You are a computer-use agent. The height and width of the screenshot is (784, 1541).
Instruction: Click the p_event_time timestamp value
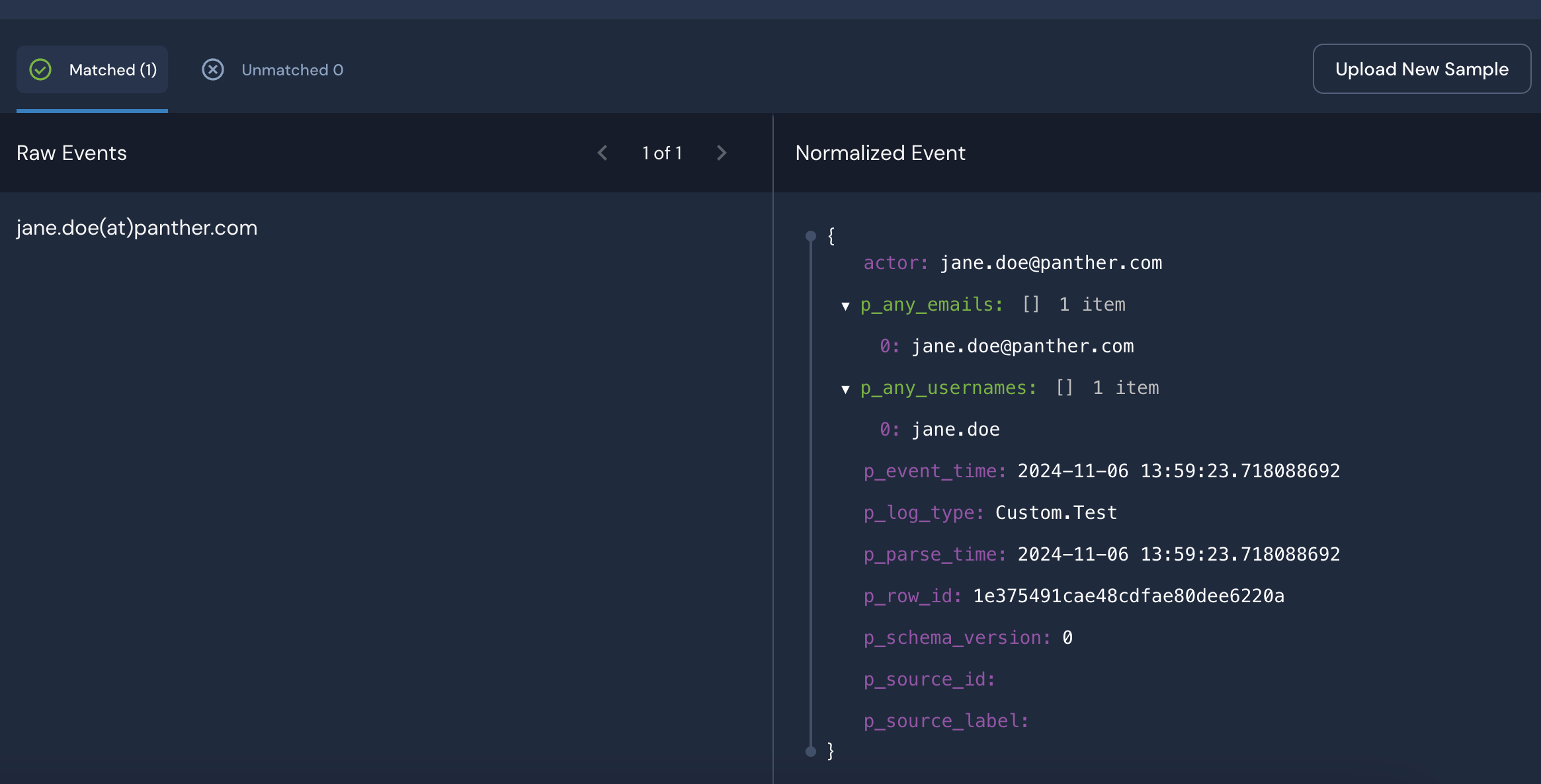pos(1179,471)
